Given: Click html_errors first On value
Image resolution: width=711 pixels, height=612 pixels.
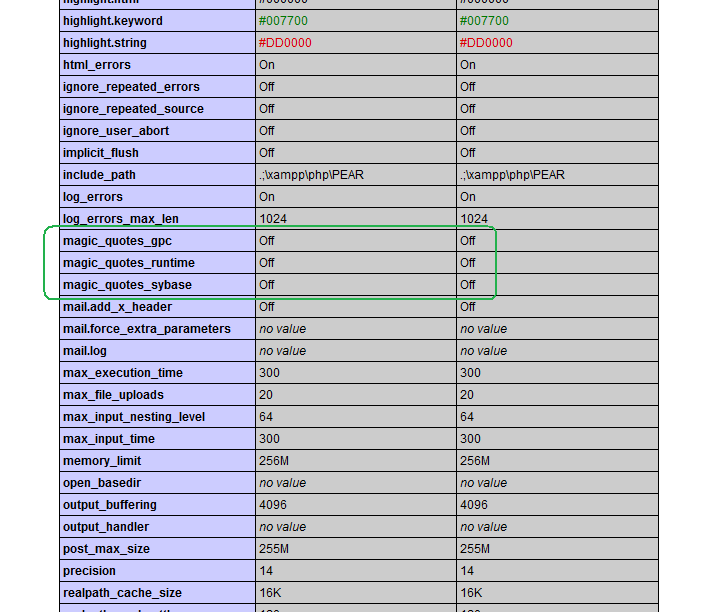Looking at the screenshot, I should pyautogui.click(x=267, y=65).
